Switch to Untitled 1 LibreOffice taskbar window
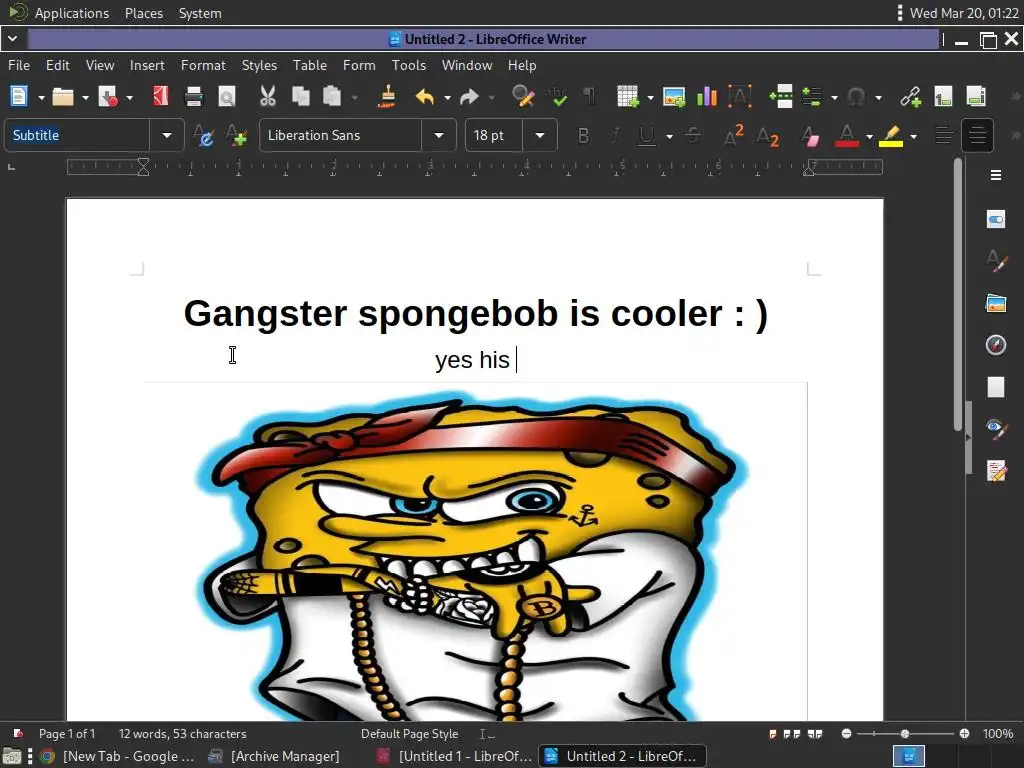1024x768 pixels. click(456, 756)
